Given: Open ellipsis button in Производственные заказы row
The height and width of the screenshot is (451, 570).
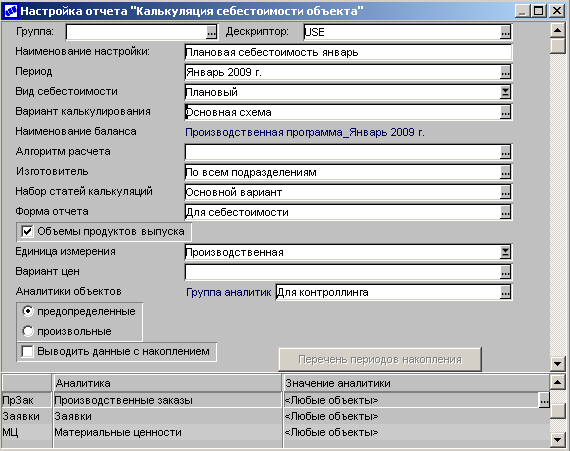Looking at the screenshot, I should [x=544, y=400].
